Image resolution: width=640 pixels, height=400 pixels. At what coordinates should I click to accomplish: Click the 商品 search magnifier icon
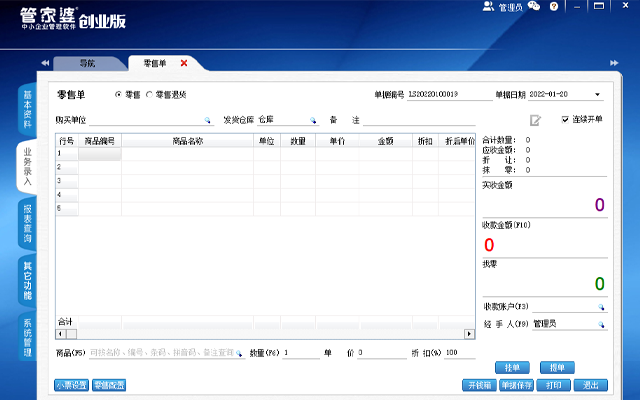(239, 353)
